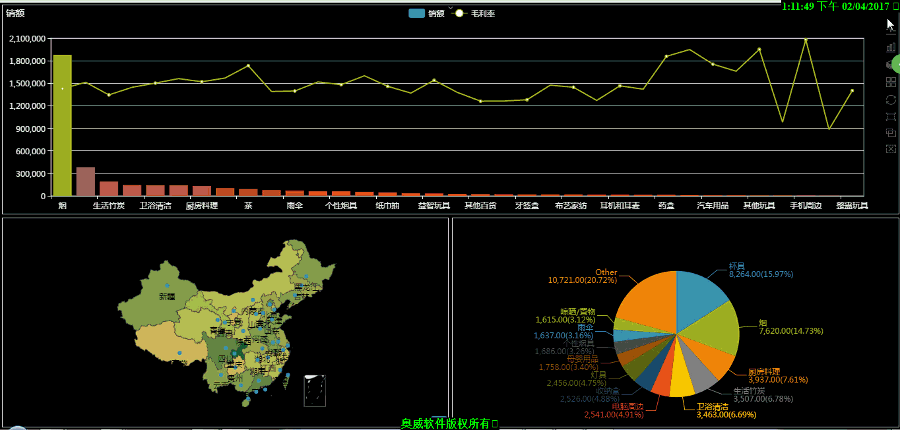Expand the green circular side panel handle
This screenshot has width=900, height=430.
tap(895, 64)
